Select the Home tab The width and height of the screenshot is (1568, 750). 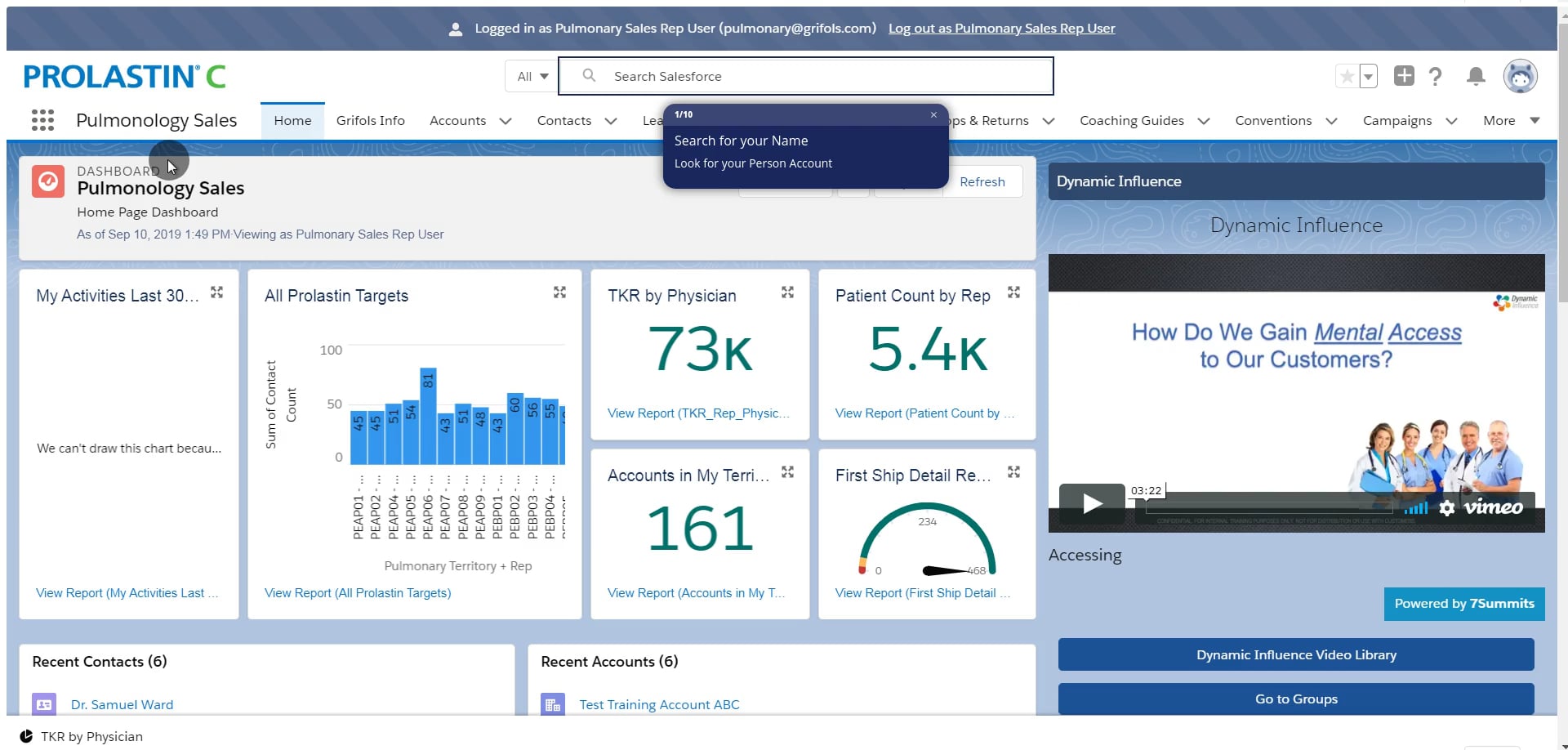pyautogui.click(x=292, y=120)
